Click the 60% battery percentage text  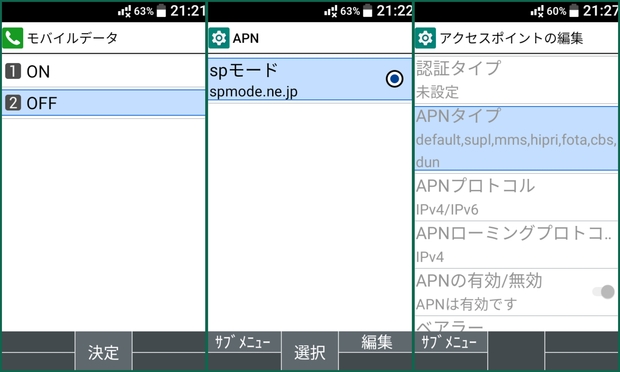pos(556,11)
